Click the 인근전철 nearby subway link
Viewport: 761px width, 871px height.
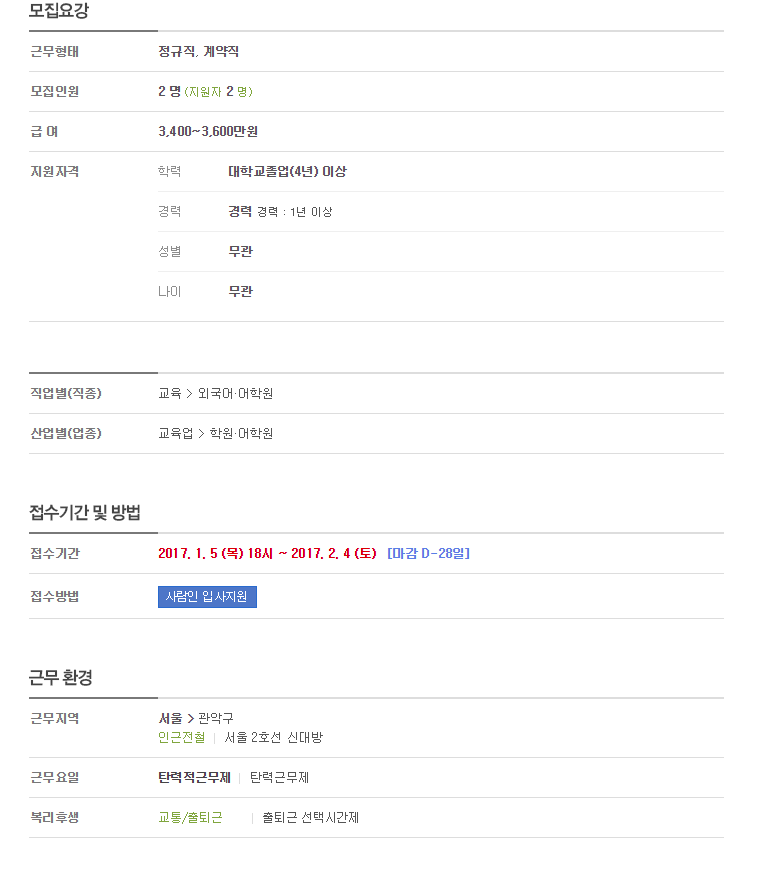point(182,737)
